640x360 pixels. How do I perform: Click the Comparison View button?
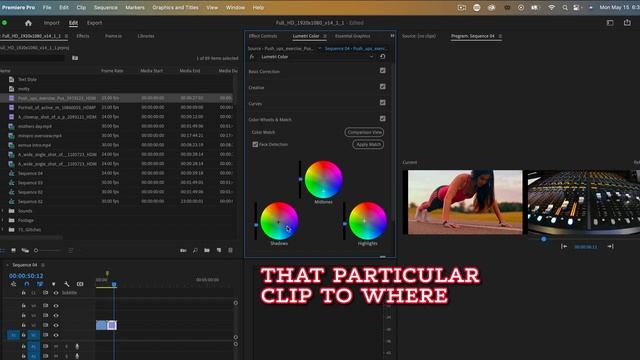tap(364, 132)
